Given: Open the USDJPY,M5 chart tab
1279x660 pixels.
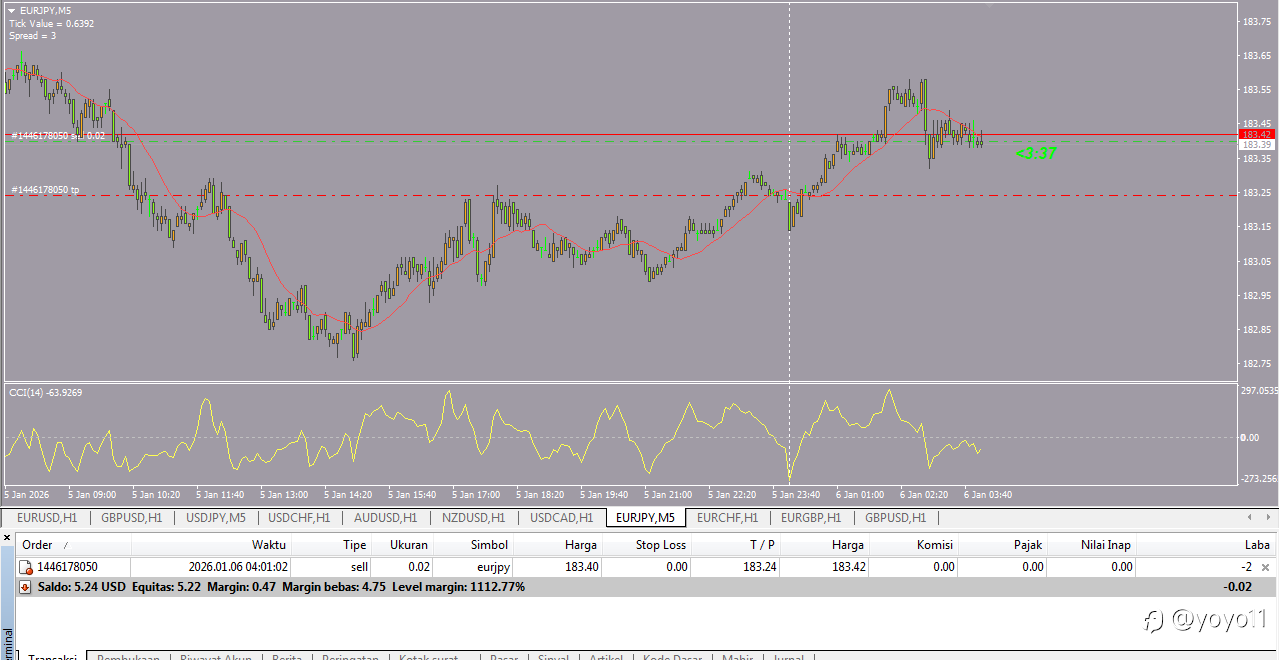Looking at the screenshot, I should (x=215, y=518).
